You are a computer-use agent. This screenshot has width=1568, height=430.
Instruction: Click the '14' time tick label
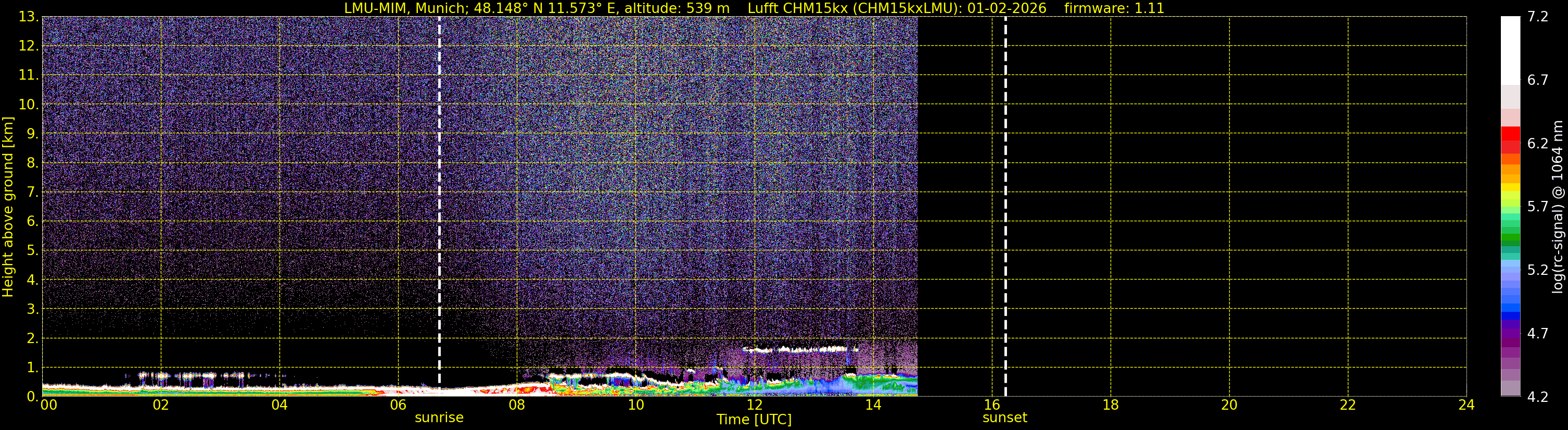click(873, 405)
